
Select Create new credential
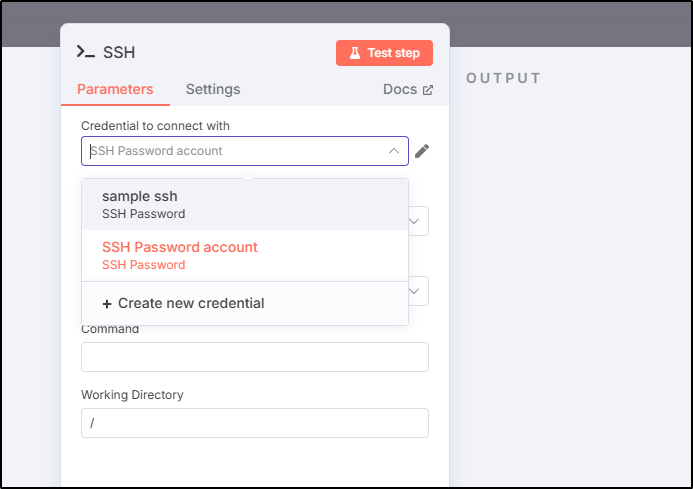coord(245,303)
